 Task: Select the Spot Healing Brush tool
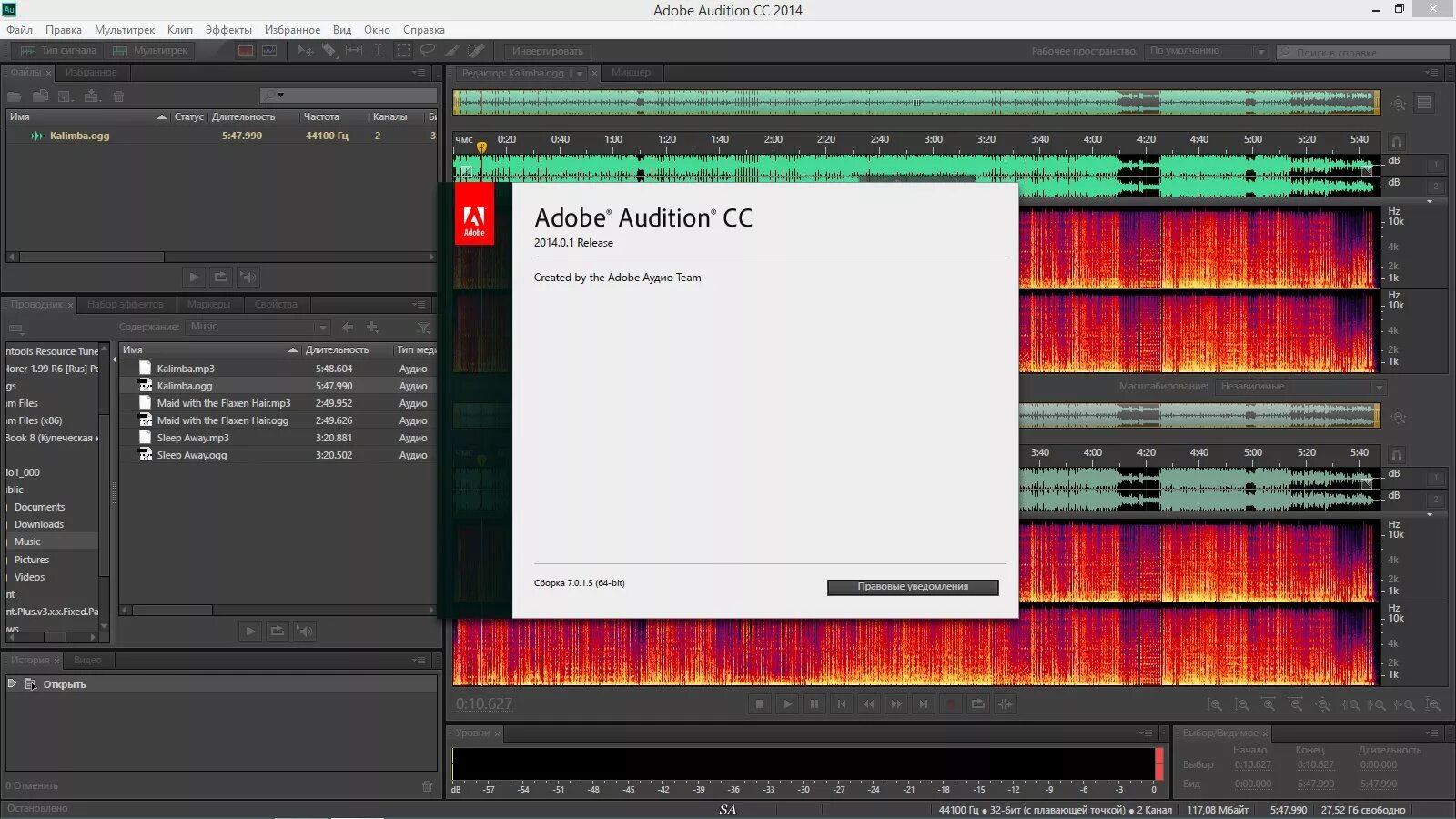476,51
